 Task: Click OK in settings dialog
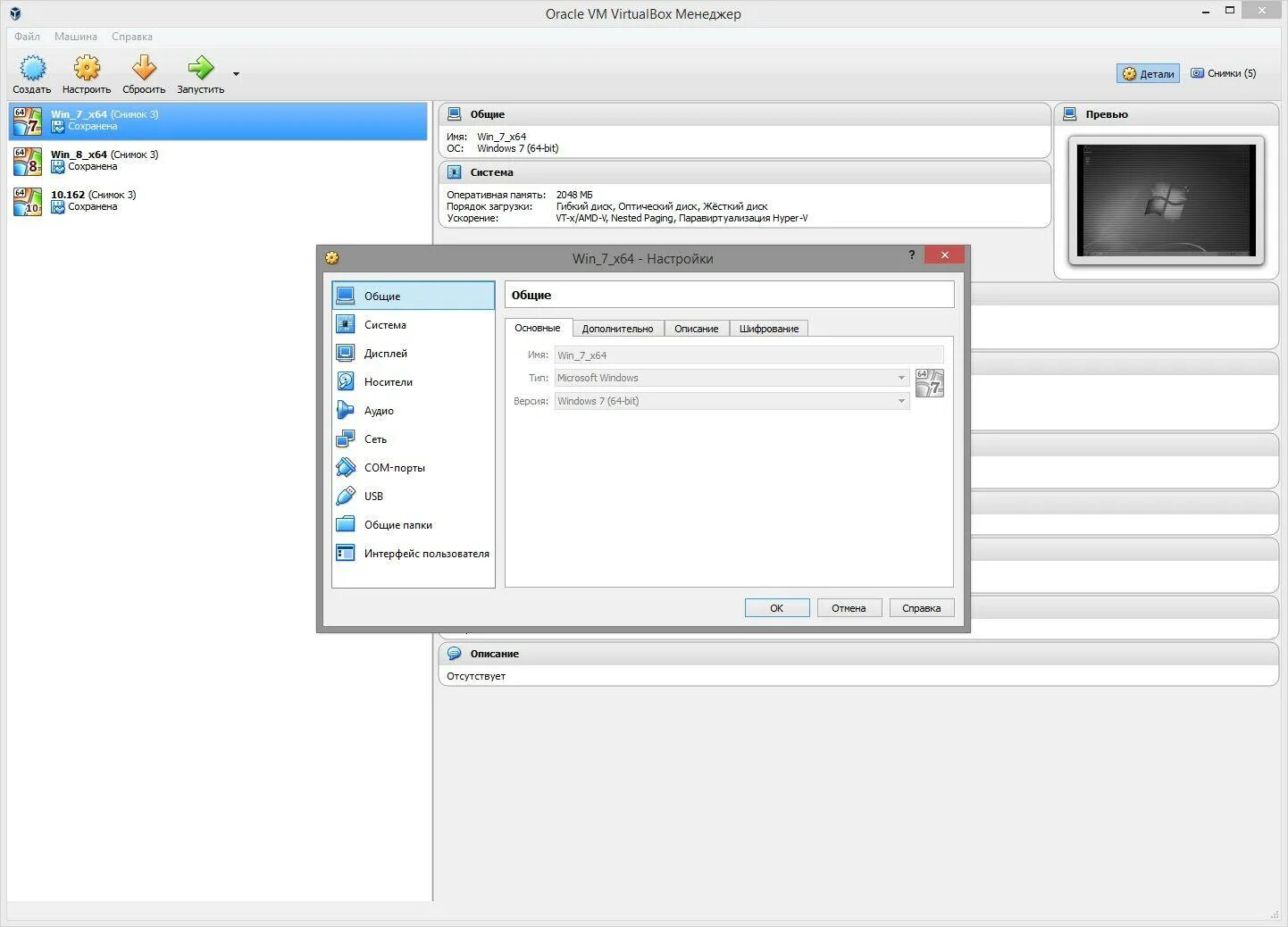777,608
